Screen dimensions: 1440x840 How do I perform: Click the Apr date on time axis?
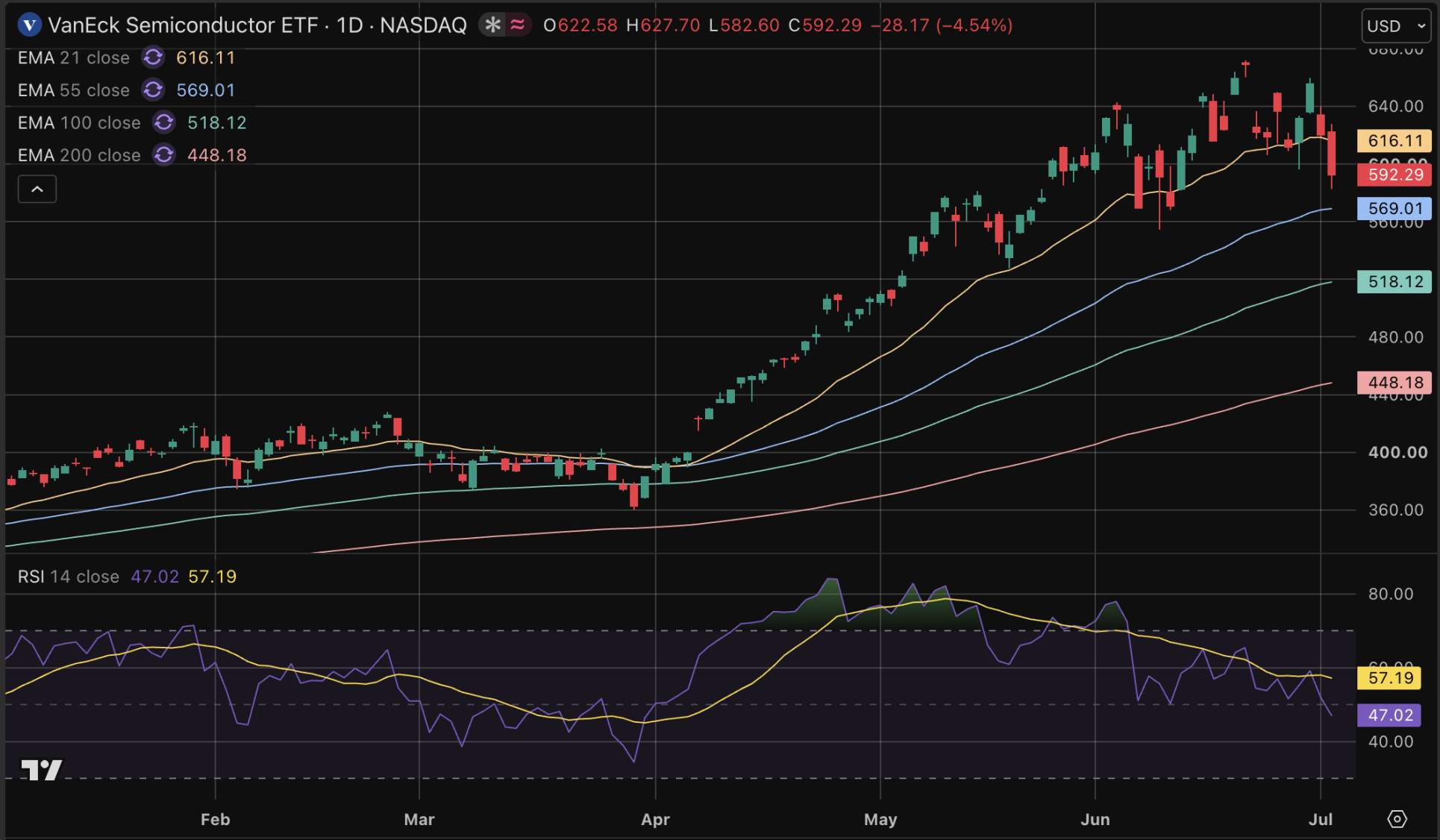click(655, 819)
